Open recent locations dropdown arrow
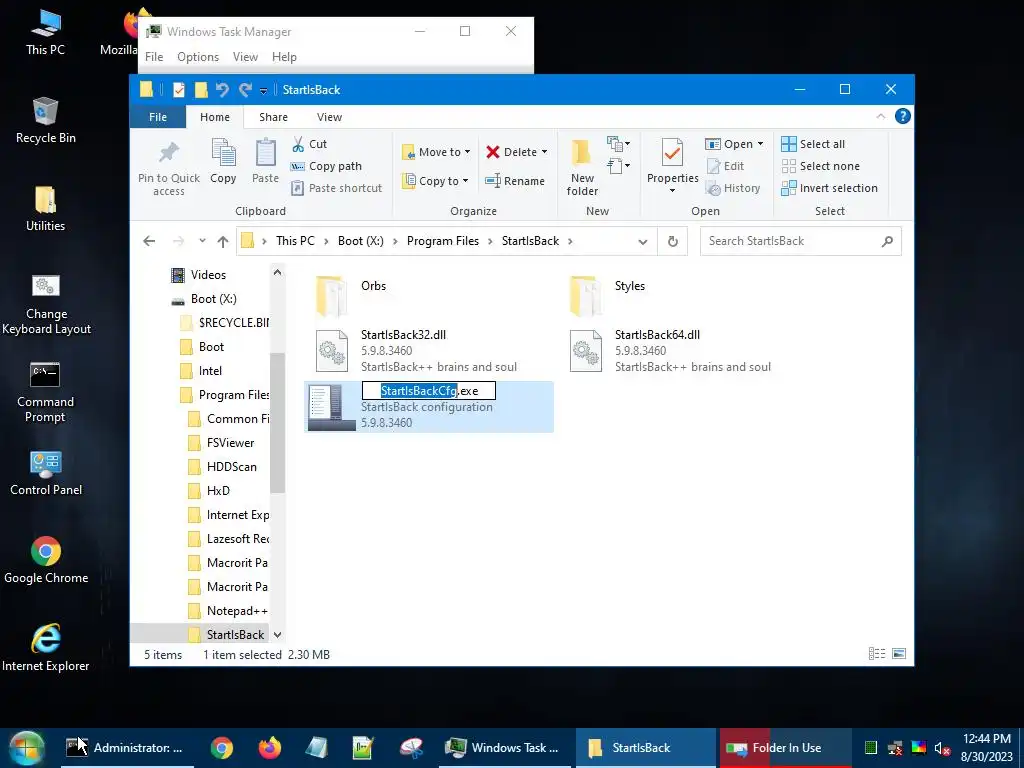 (x=202, y=241)
